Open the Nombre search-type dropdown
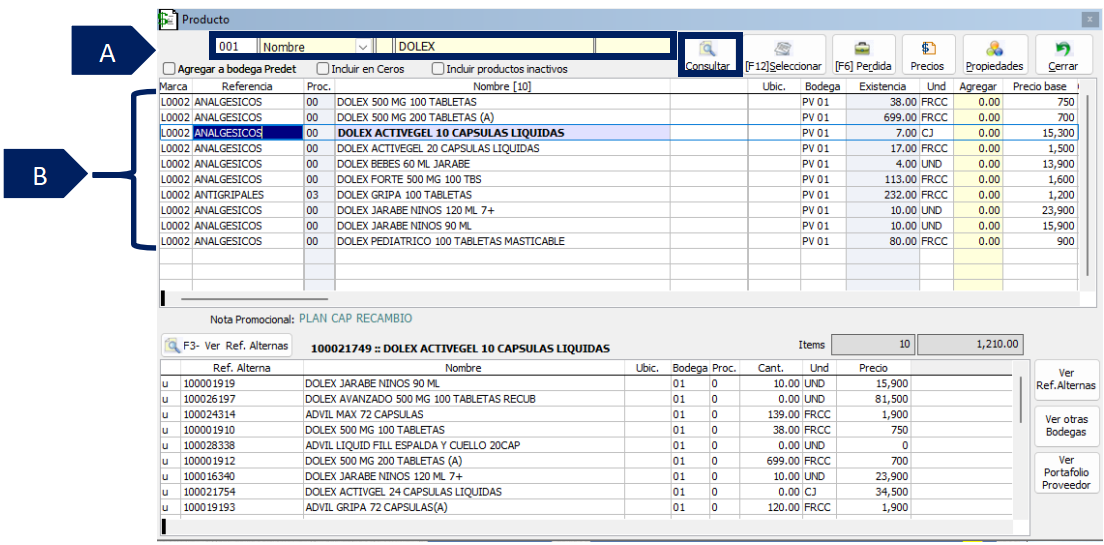 point(364,46)
